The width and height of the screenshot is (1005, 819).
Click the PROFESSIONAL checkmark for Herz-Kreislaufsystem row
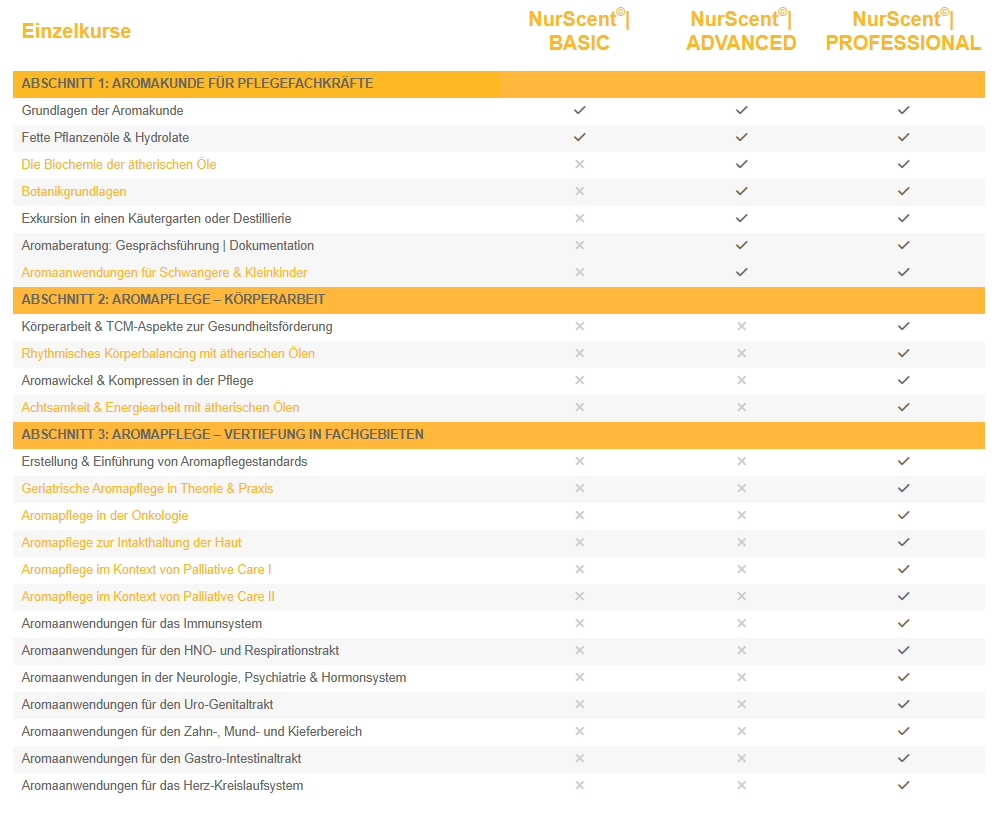click(903, 785)
